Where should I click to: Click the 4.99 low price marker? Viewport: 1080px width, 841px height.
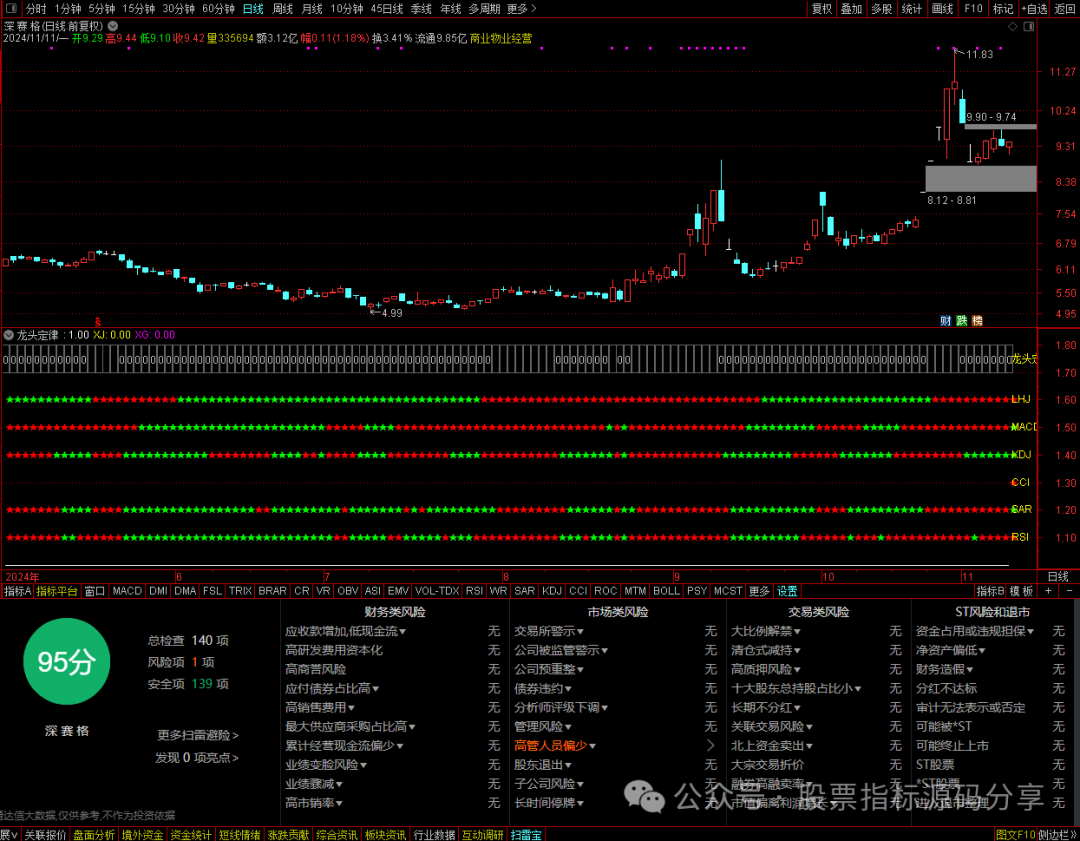[391, 313]
